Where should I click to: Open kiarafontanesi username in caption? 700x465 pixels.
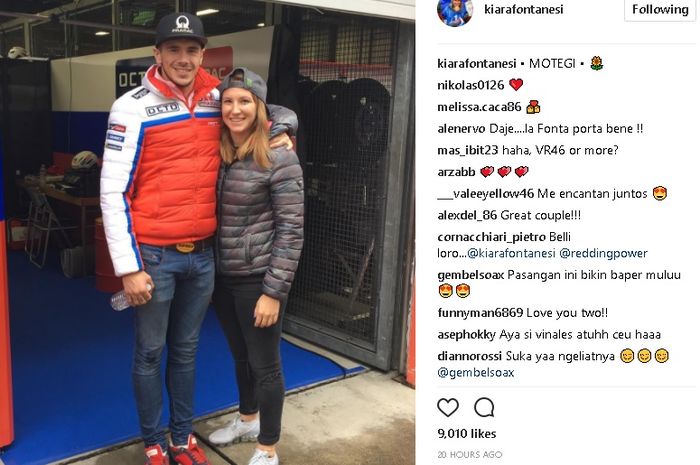point(477,64)
